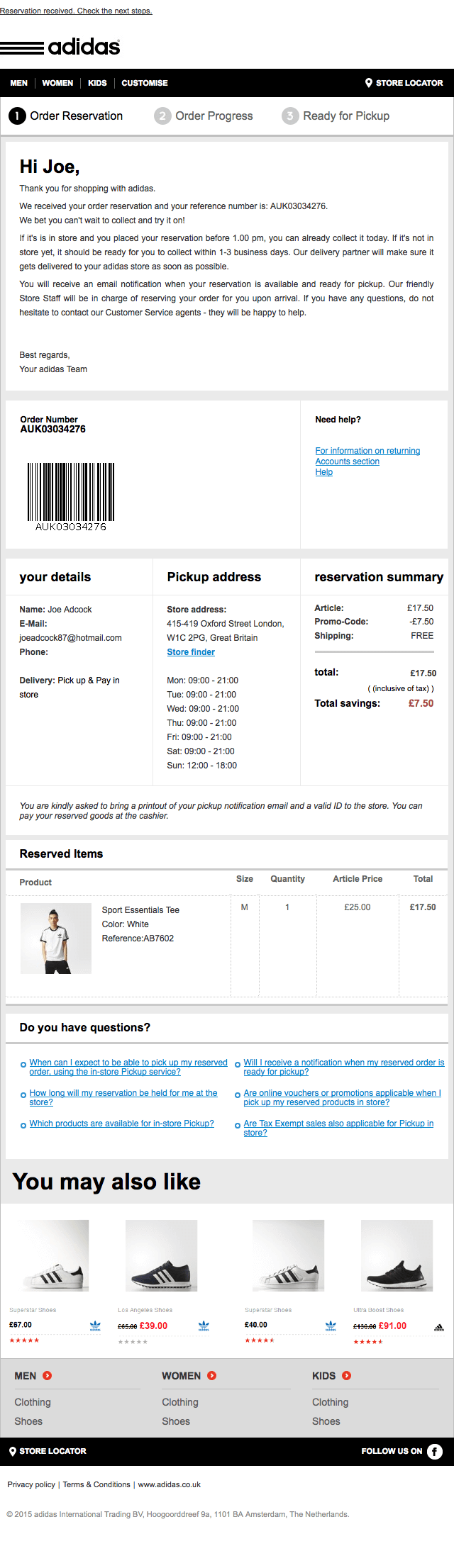Open the WOMEN navigation menu
Image resolution: width=454 pixels, height=1568 pixels.
(x=57, y=83)
